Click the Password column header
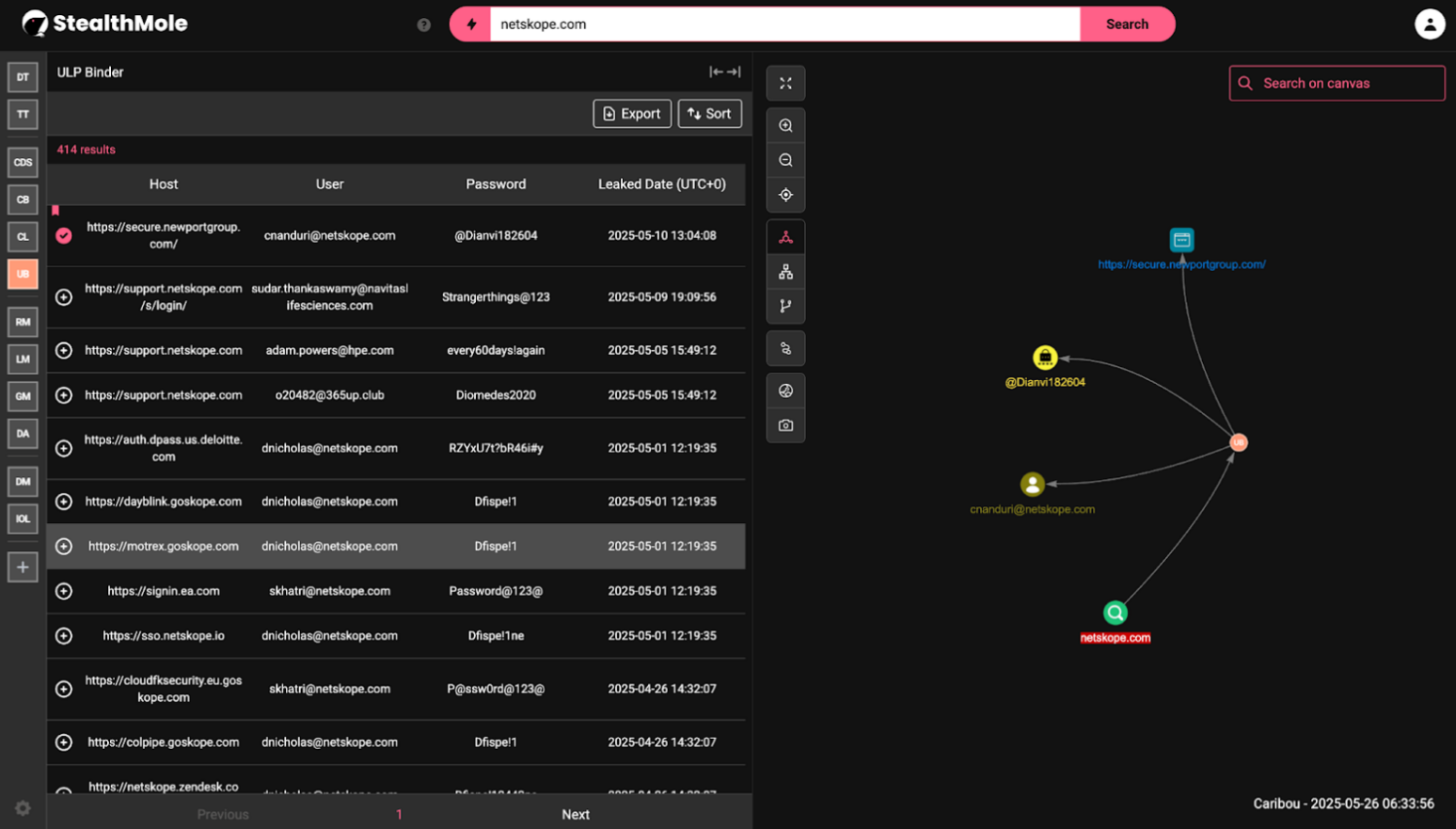 [x=496, y=184]
